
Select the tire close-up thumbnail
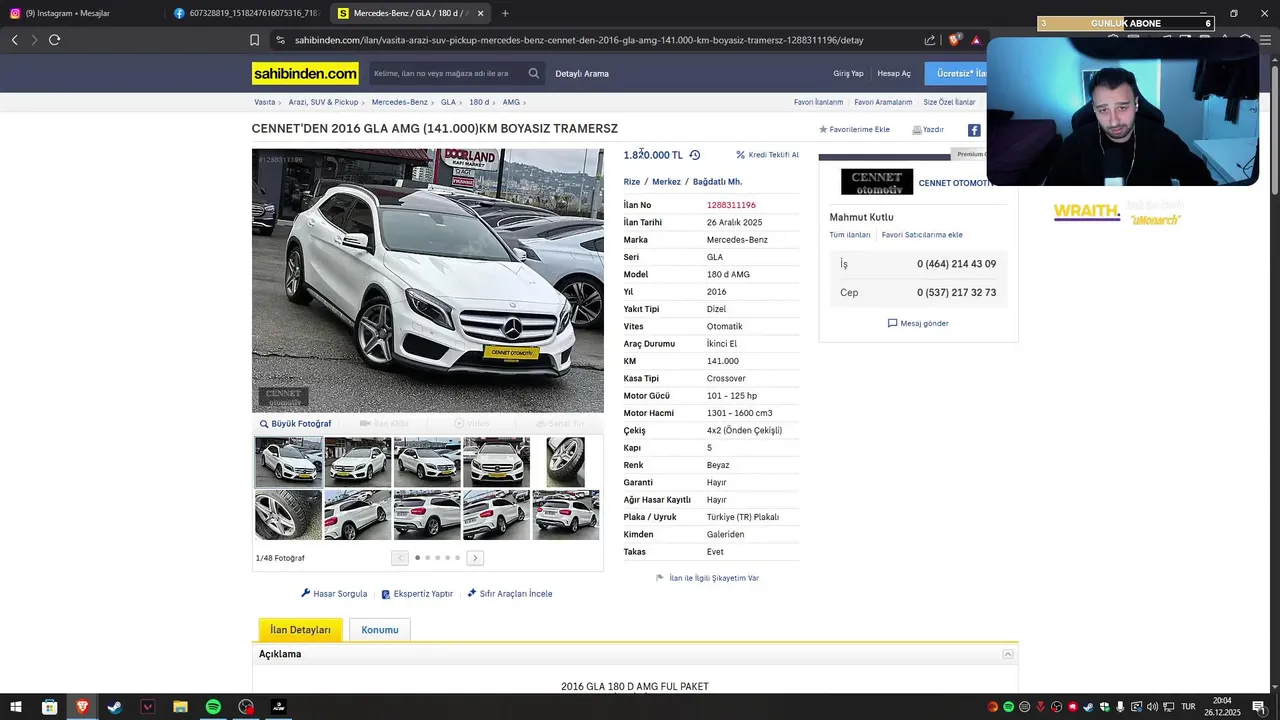click(565, 462)
